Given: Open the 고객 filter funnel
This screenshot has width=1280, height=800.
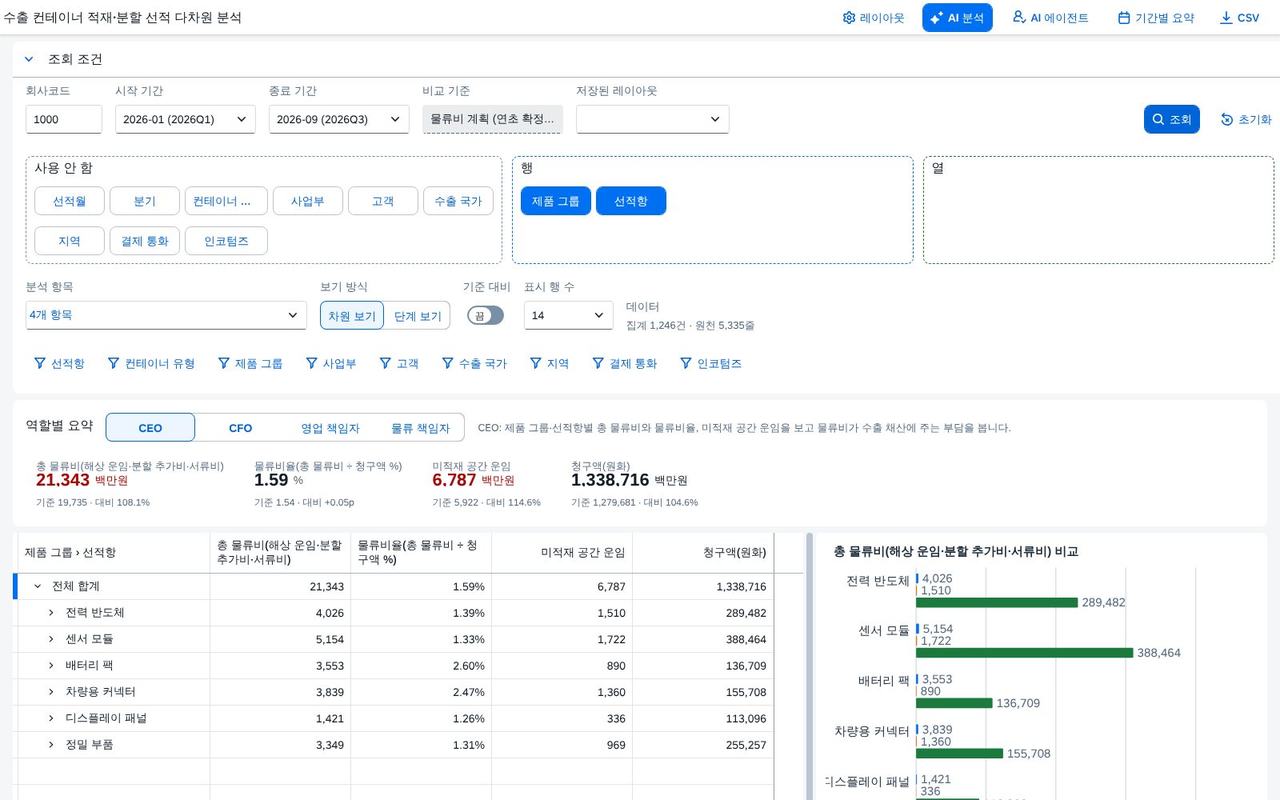Looking at the screenshot, I should [x=385, y=363].
